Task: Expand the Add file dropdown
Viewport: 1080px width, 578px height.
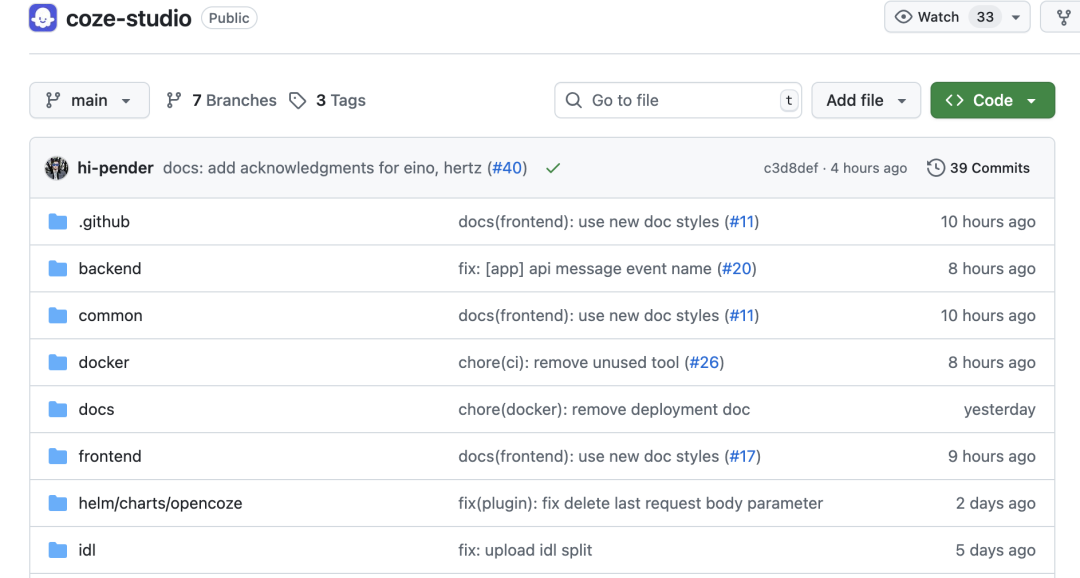Action: click(x=866, y=100)
